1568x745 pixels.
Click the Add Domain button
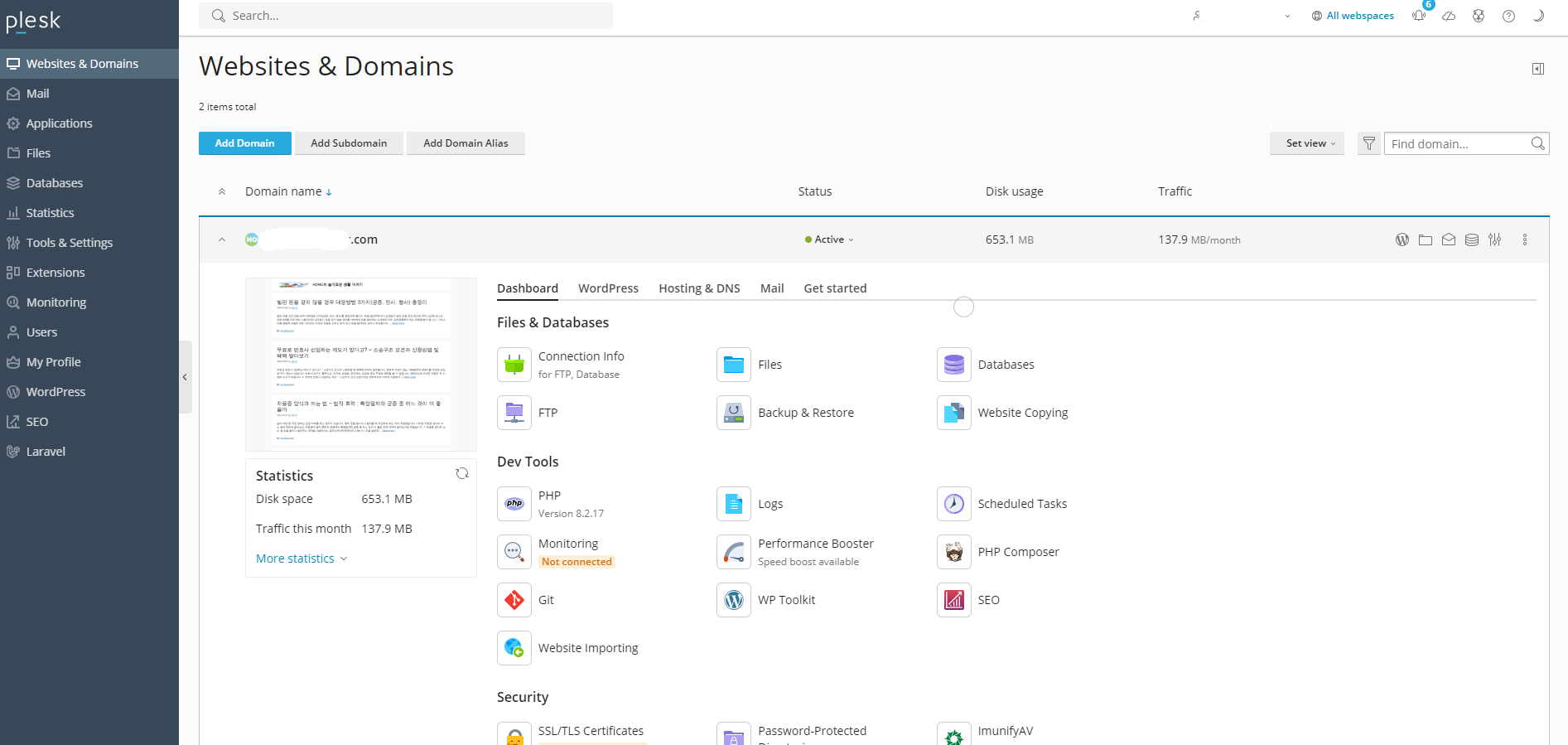pyautogui.click(x=245, y=143)
